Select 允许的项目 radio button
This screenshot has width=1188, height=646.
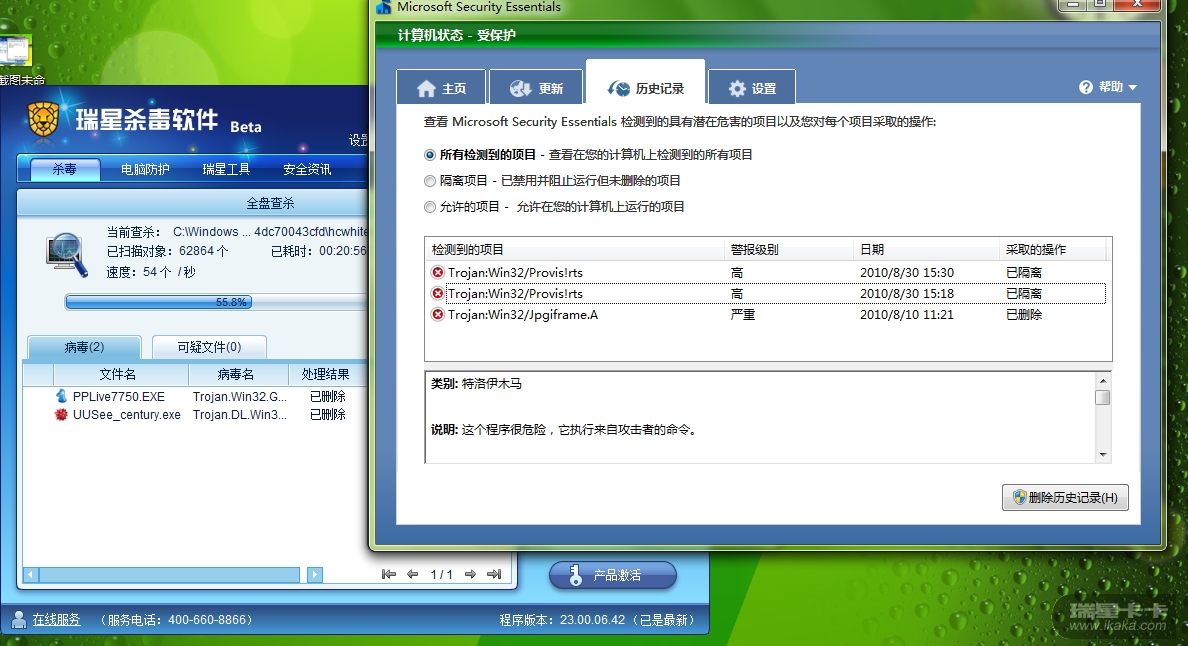tap(430, 207)
